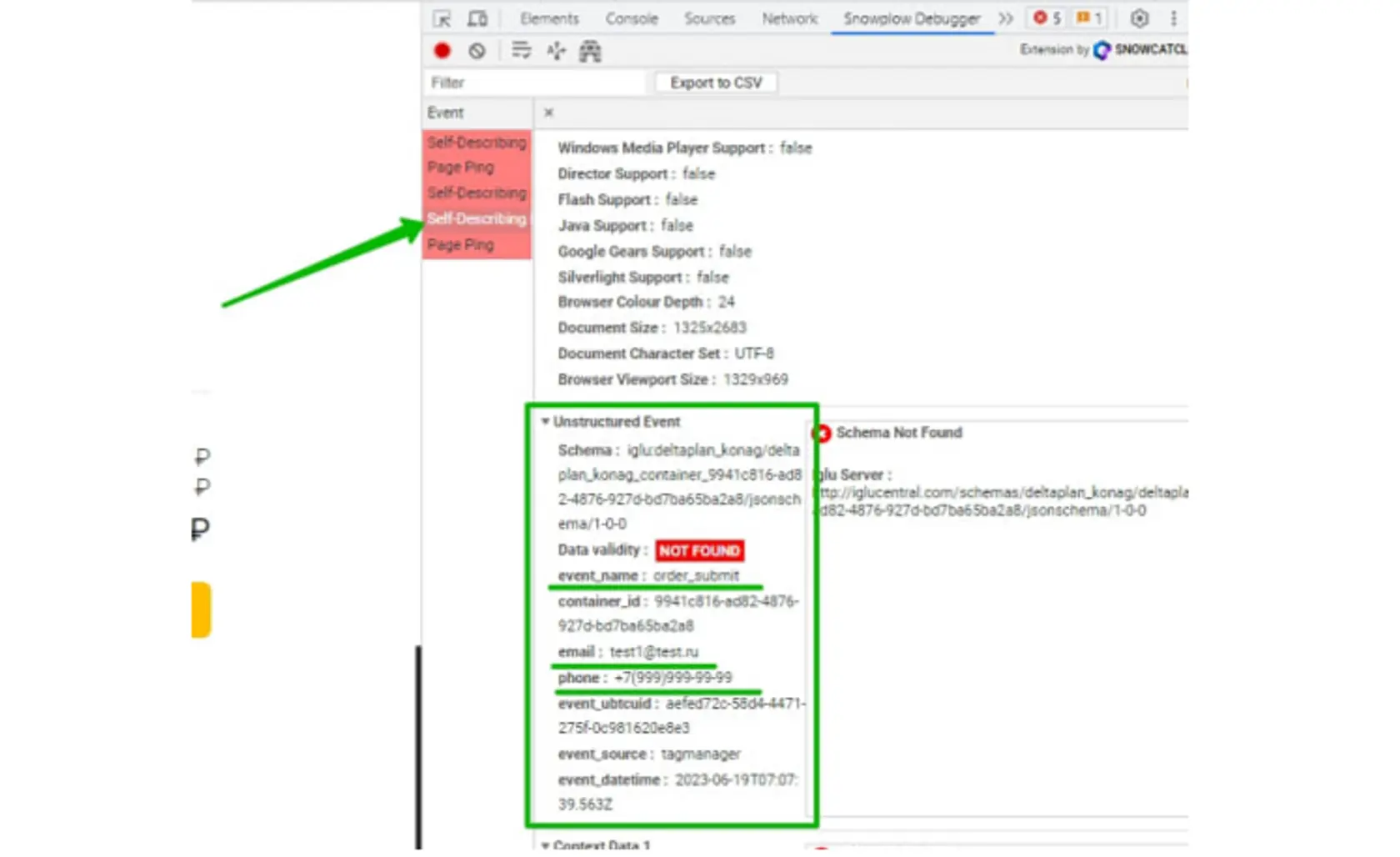Click the phone number value
Viewport: 1400px width, 857px height.
(x=673, y=678)
